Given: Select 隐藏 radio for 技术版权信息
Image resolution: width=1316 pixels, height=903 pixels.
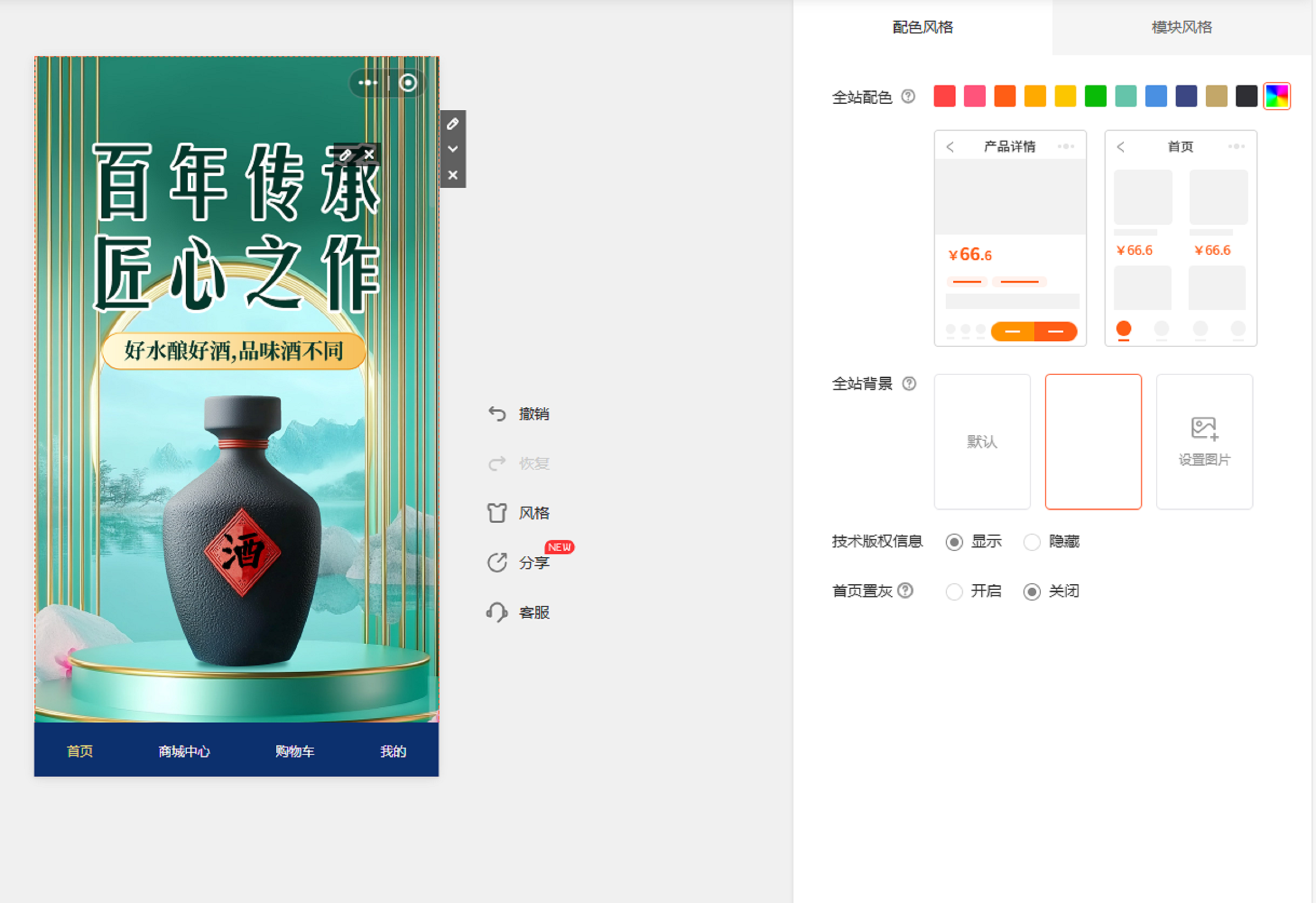Looking at the screenshot, I should point(1032,542).
